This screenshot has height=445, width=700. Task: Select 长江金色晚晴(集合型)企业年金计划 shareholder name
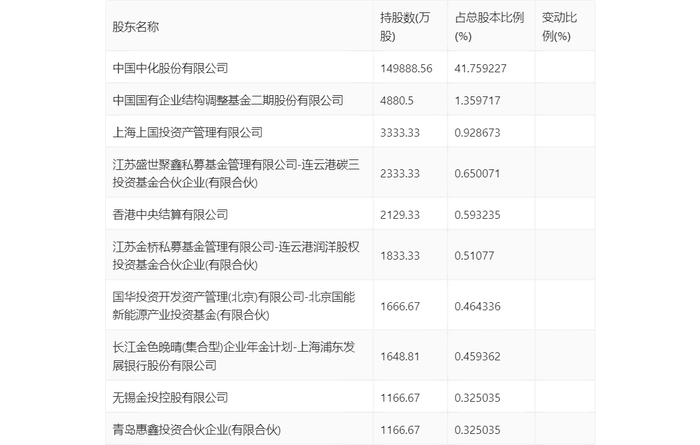pos(234,356)
